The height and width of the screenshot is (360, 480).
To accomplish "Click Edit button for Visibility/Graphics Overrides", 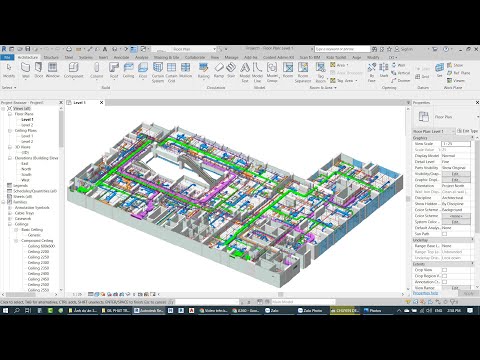I will [456, 174].
